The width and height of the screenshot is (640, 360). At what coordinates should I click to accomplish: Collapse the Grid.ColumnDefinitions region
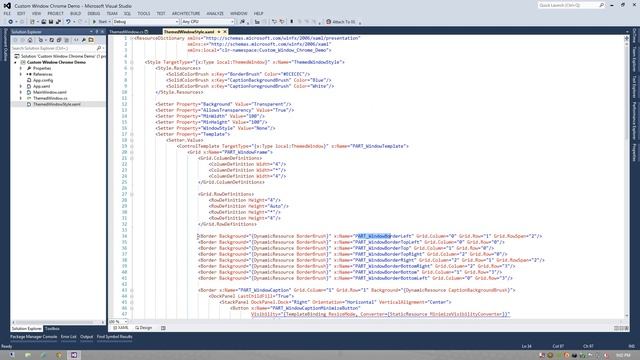point(131,158)
